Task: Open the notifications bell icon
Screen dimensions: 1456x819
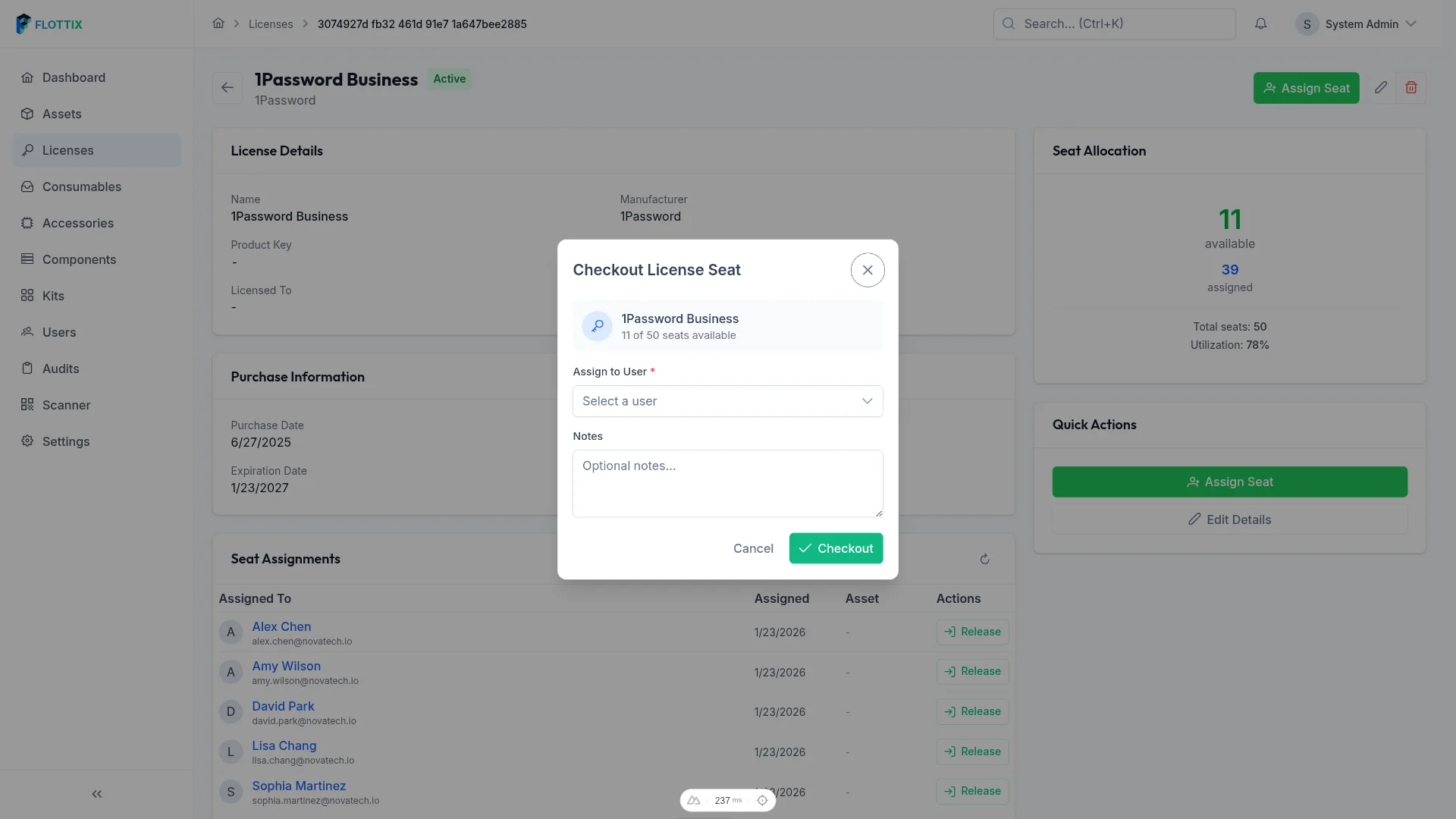Action: tap(1260, 24)
